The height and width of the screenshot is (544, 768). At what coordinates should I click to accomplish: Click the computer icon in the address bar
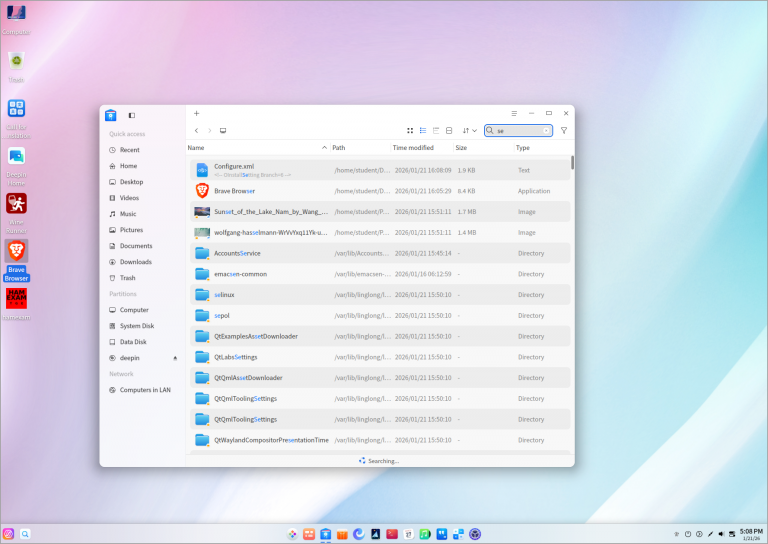(223, 130)
